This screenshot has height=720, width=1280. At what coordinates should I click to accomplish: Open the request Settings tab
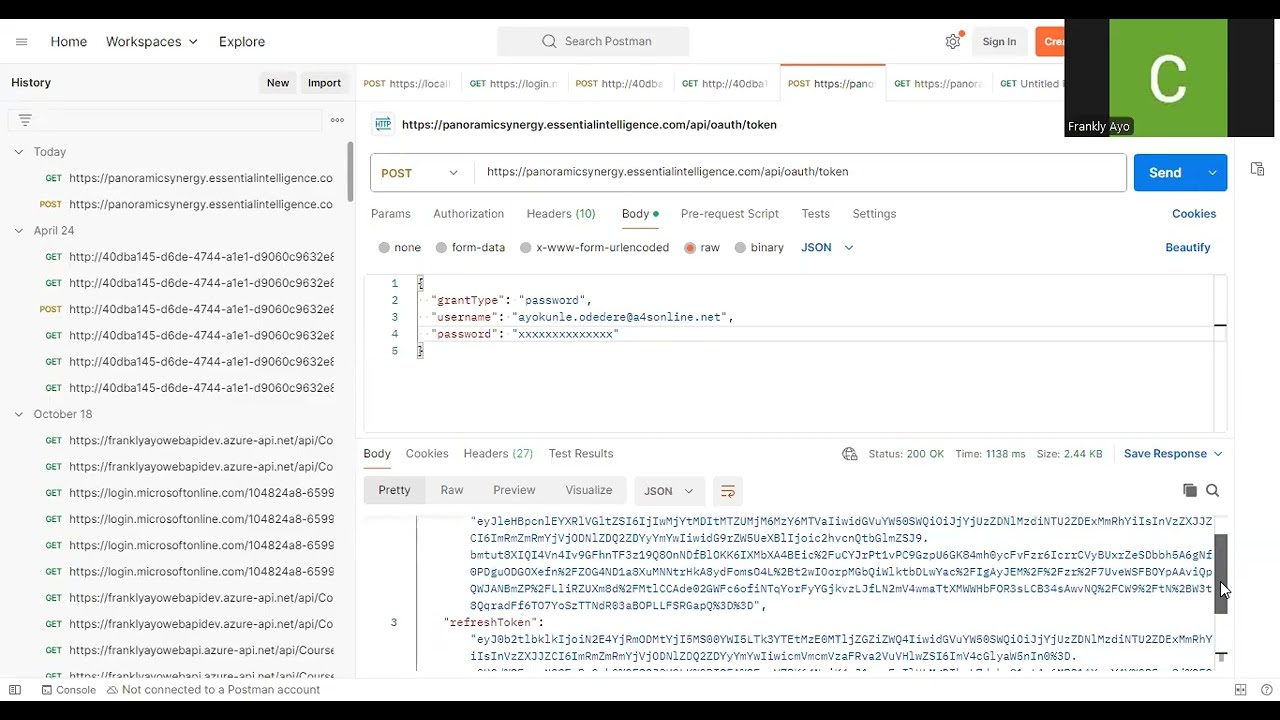coord(874,214)
